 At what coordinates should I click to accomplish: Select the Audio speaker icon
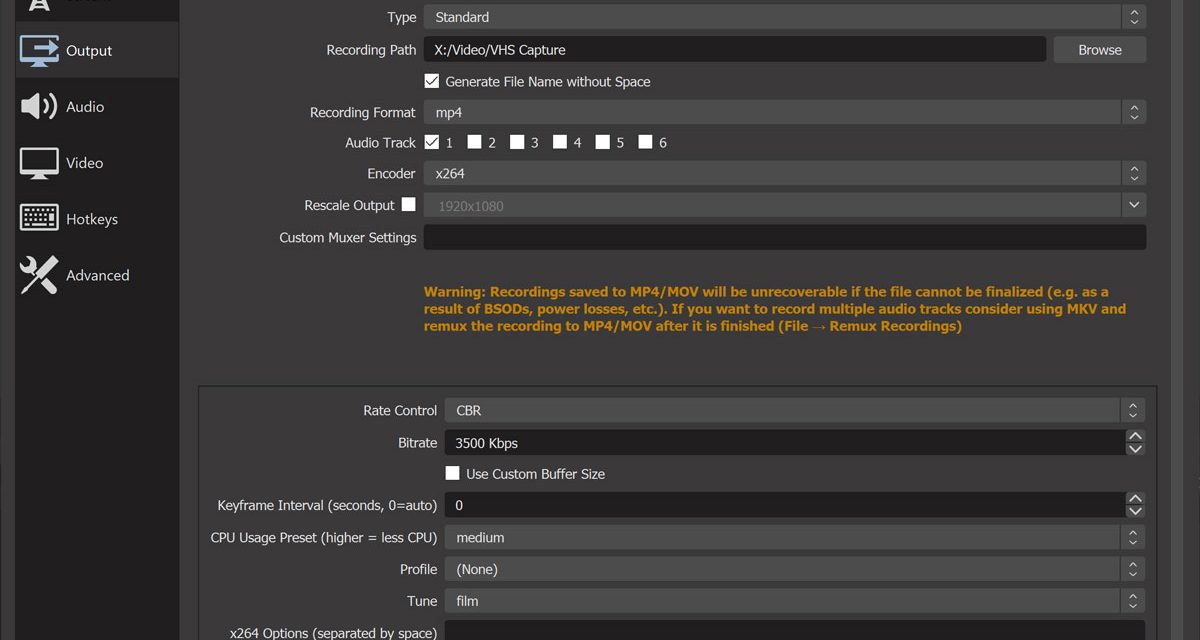[x=39, y=107]
